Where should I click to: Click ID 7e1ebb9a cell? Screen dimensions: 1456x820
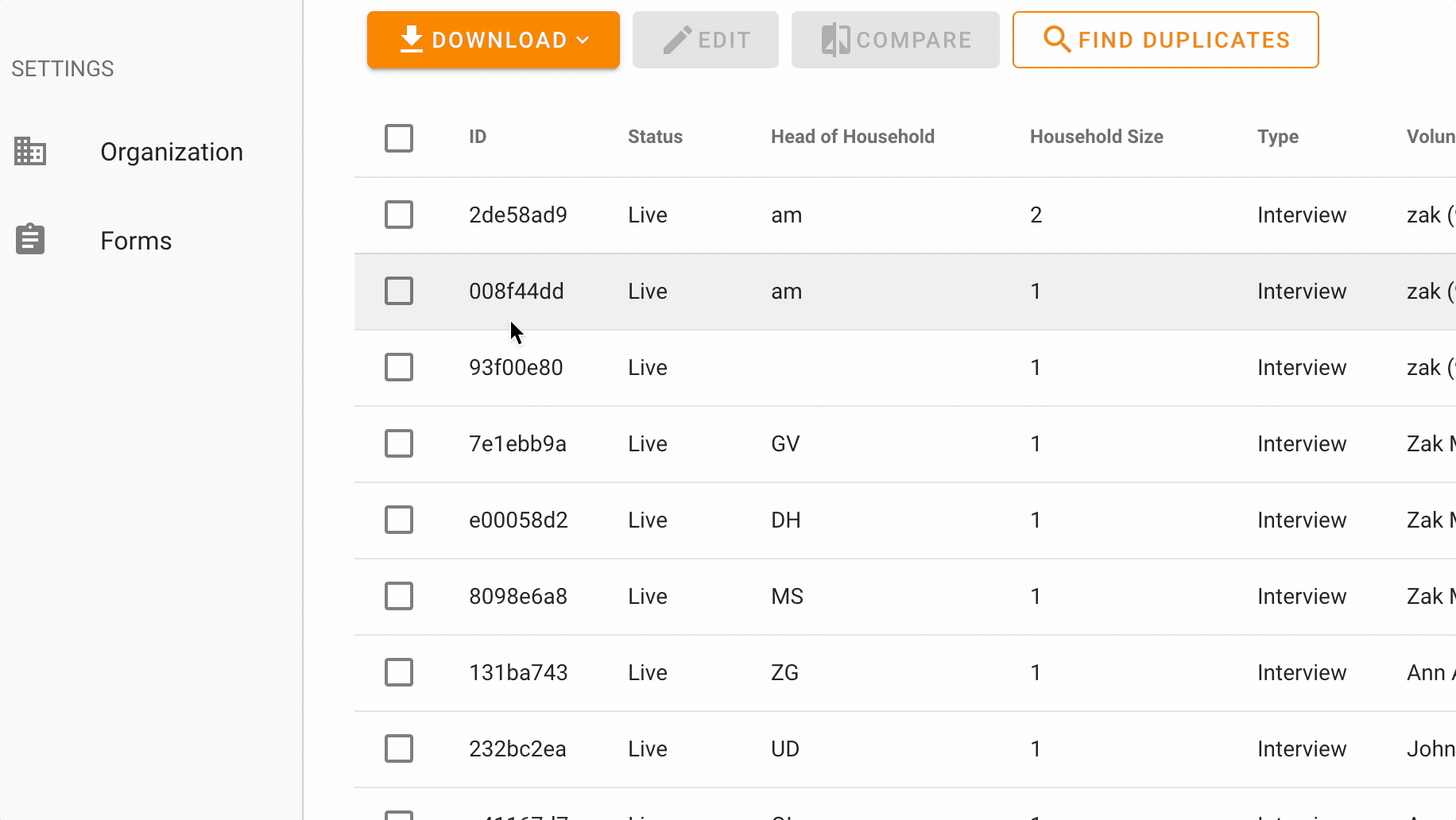point(517,443)
